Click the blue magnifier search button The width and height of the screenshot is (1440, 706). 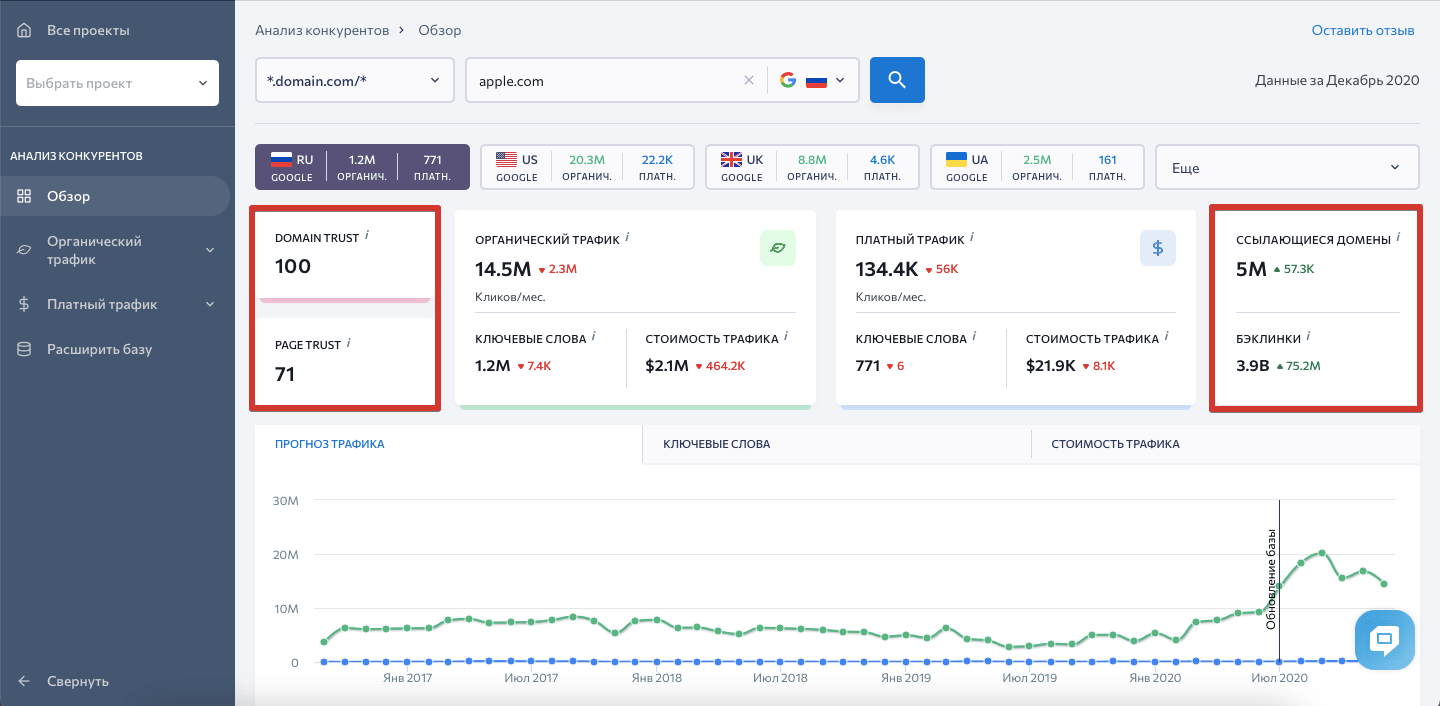pos(897,80)
